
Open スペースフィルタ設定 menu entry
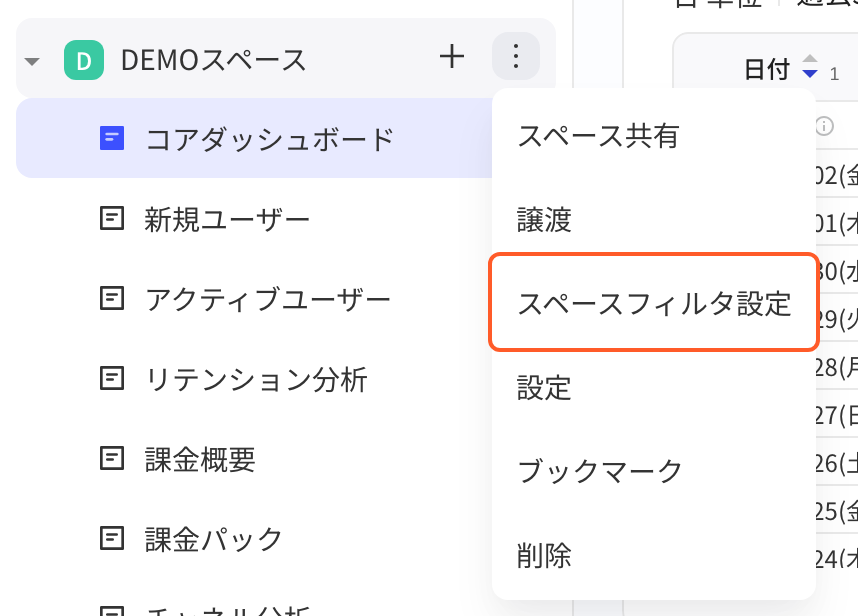point(653,303)
